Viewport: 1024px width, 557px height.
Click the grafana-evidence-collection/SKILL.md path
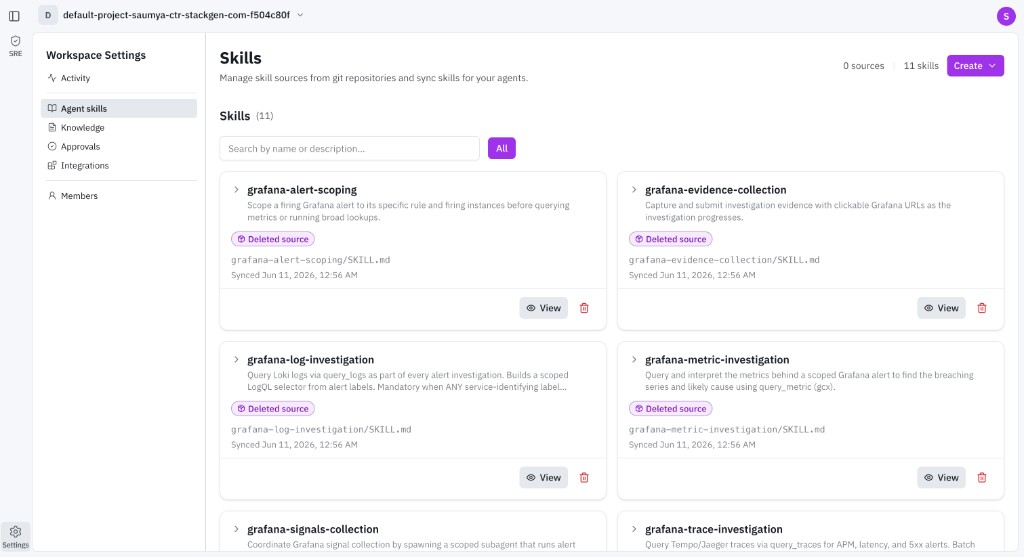pyautogui.click(x=724, y=260)
